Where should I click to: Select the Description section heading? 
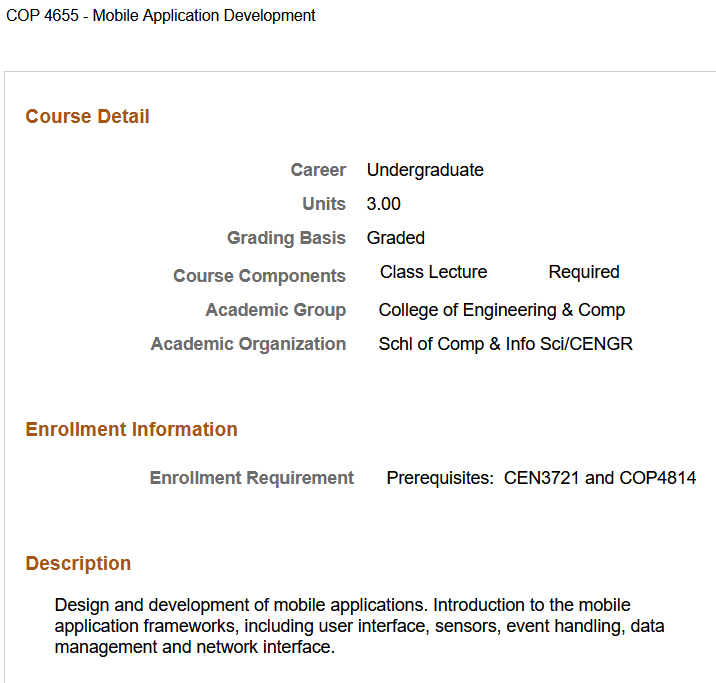(78, 564)
